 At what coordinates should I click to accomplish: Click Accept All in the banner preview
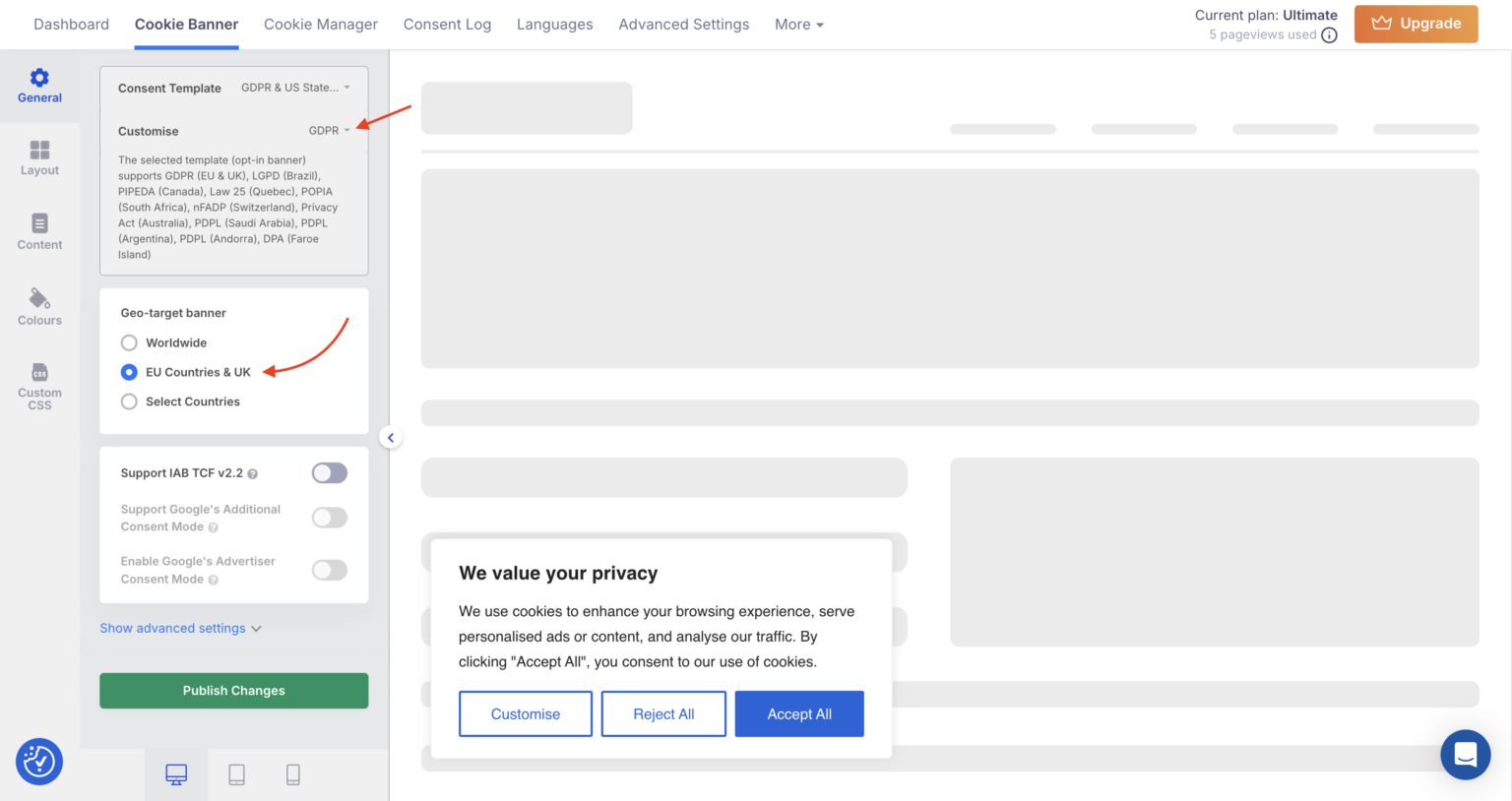(798, 713)
